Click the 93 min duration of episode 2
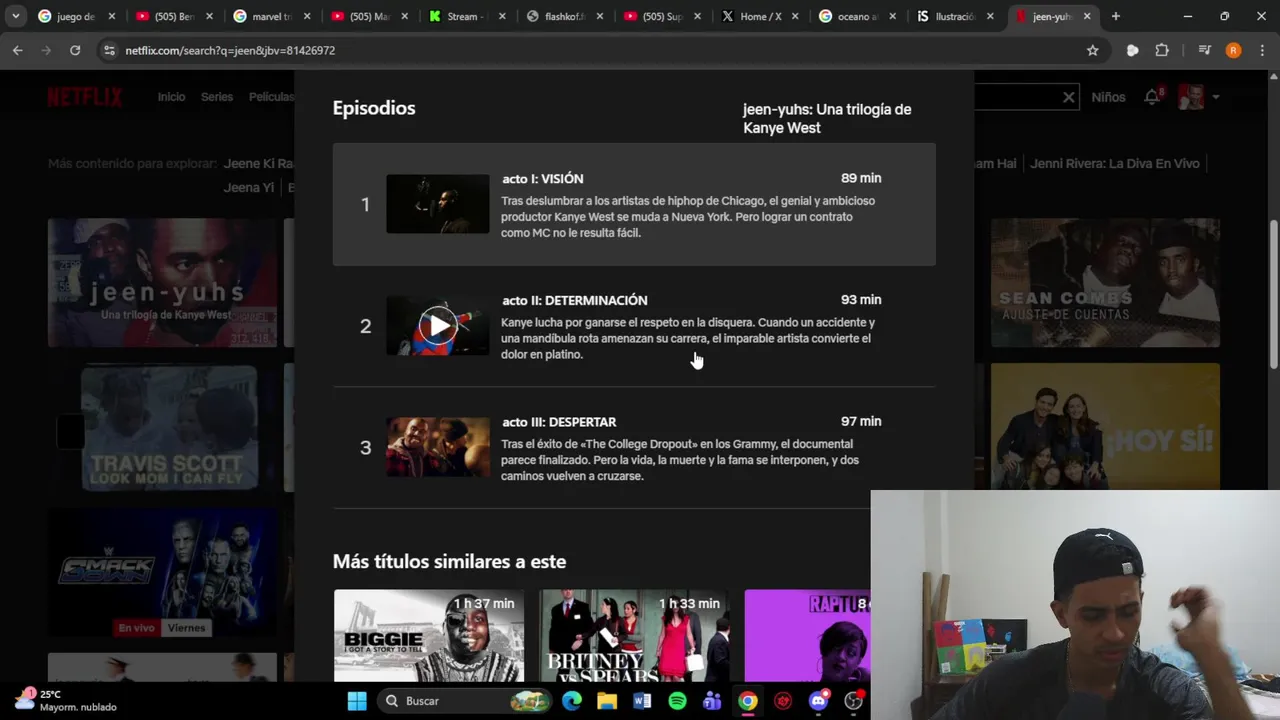Screen dimensions: 1280x720 [x=861, y=300]
